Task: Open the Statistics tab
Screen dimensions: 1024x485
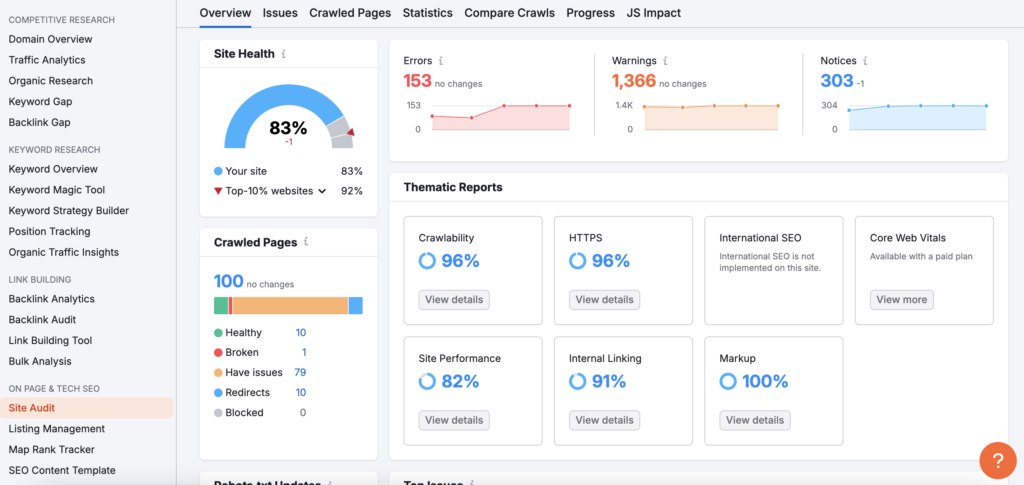Action: coord(428,12)
